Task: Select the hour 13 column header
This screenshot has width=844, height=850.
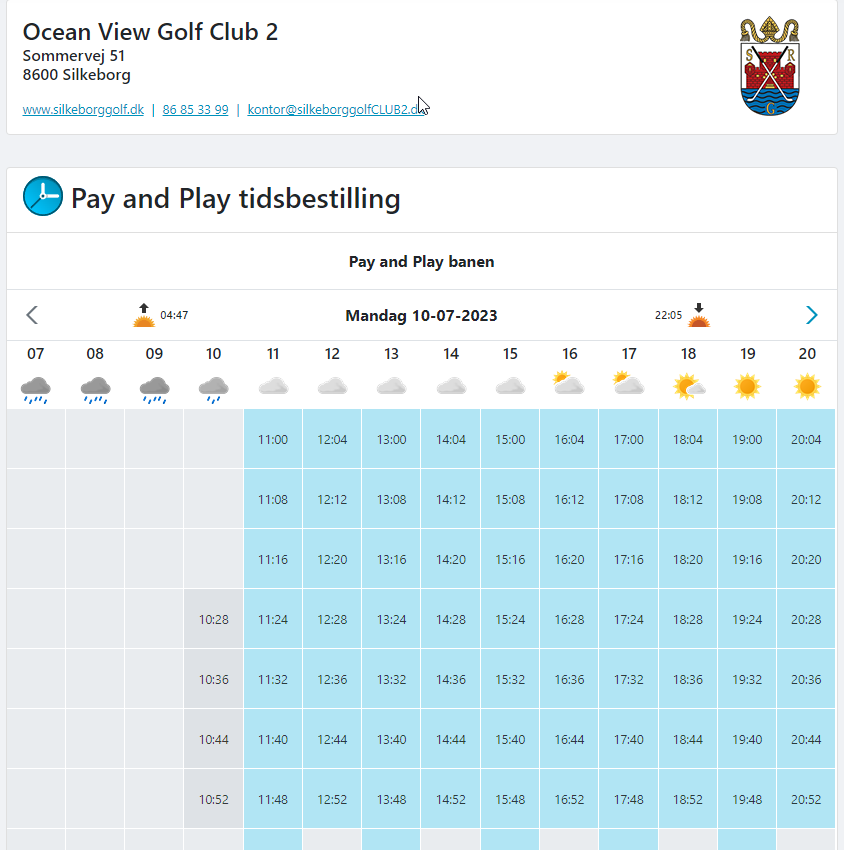Action: pos(391,353)
